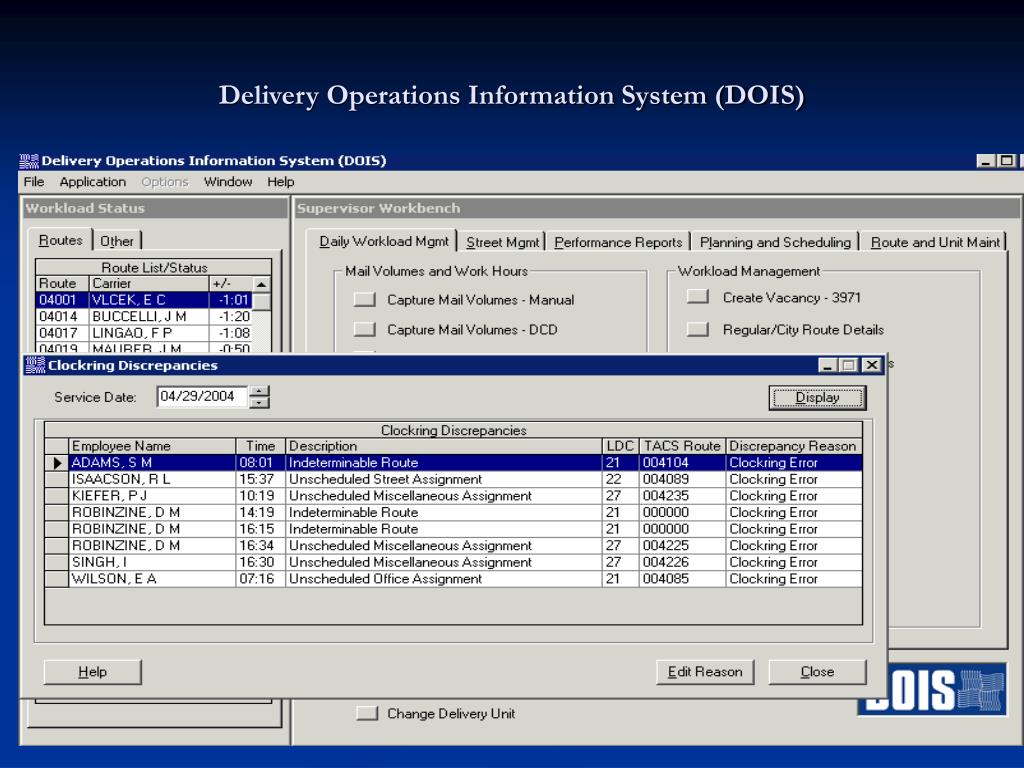Increase the Service Date with up spinner

tap(259, 391)
